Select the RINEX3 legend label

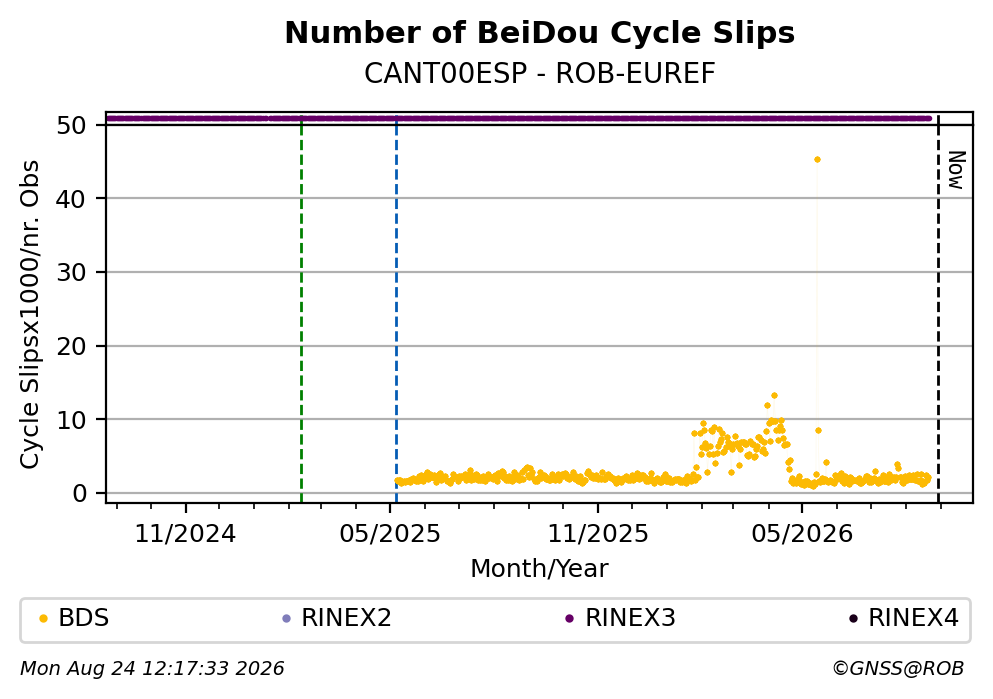[630, 618]
